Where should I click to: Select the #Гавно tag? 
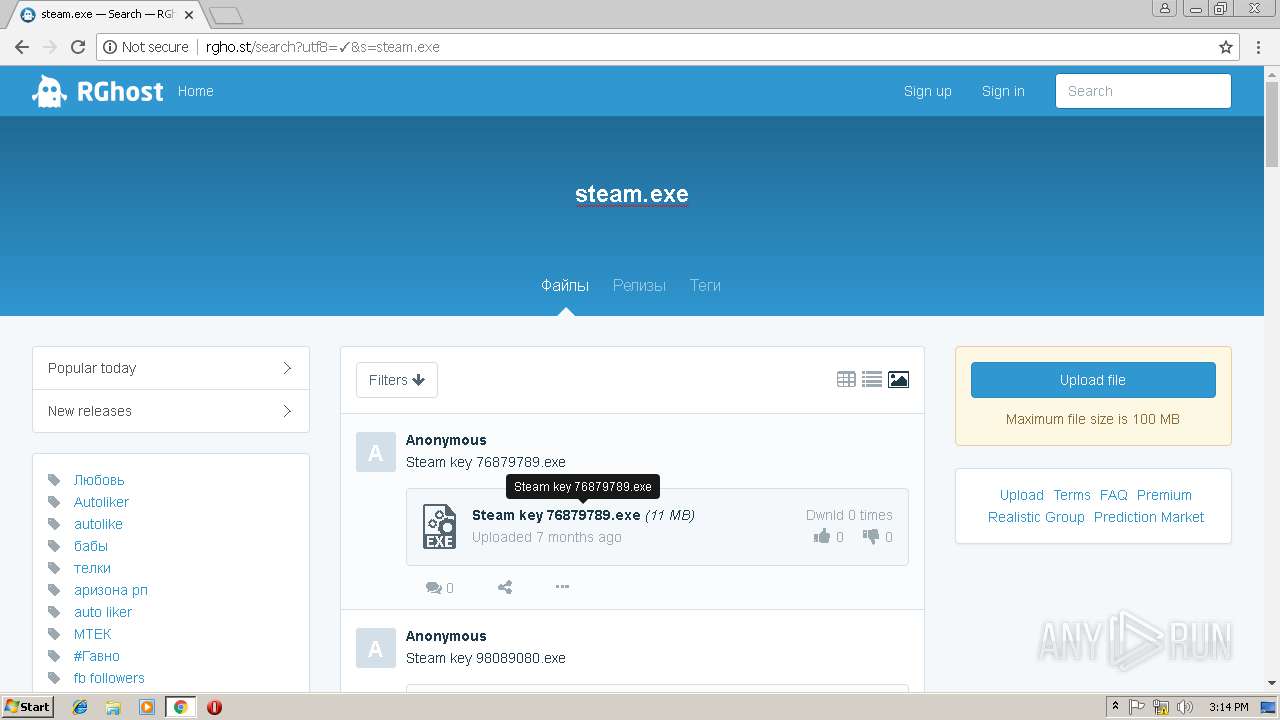tap(97, 656)
